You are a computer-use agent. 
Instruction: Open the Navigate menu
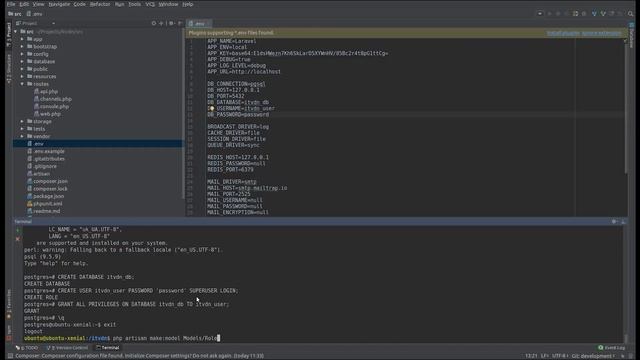[x=59, y=4]
